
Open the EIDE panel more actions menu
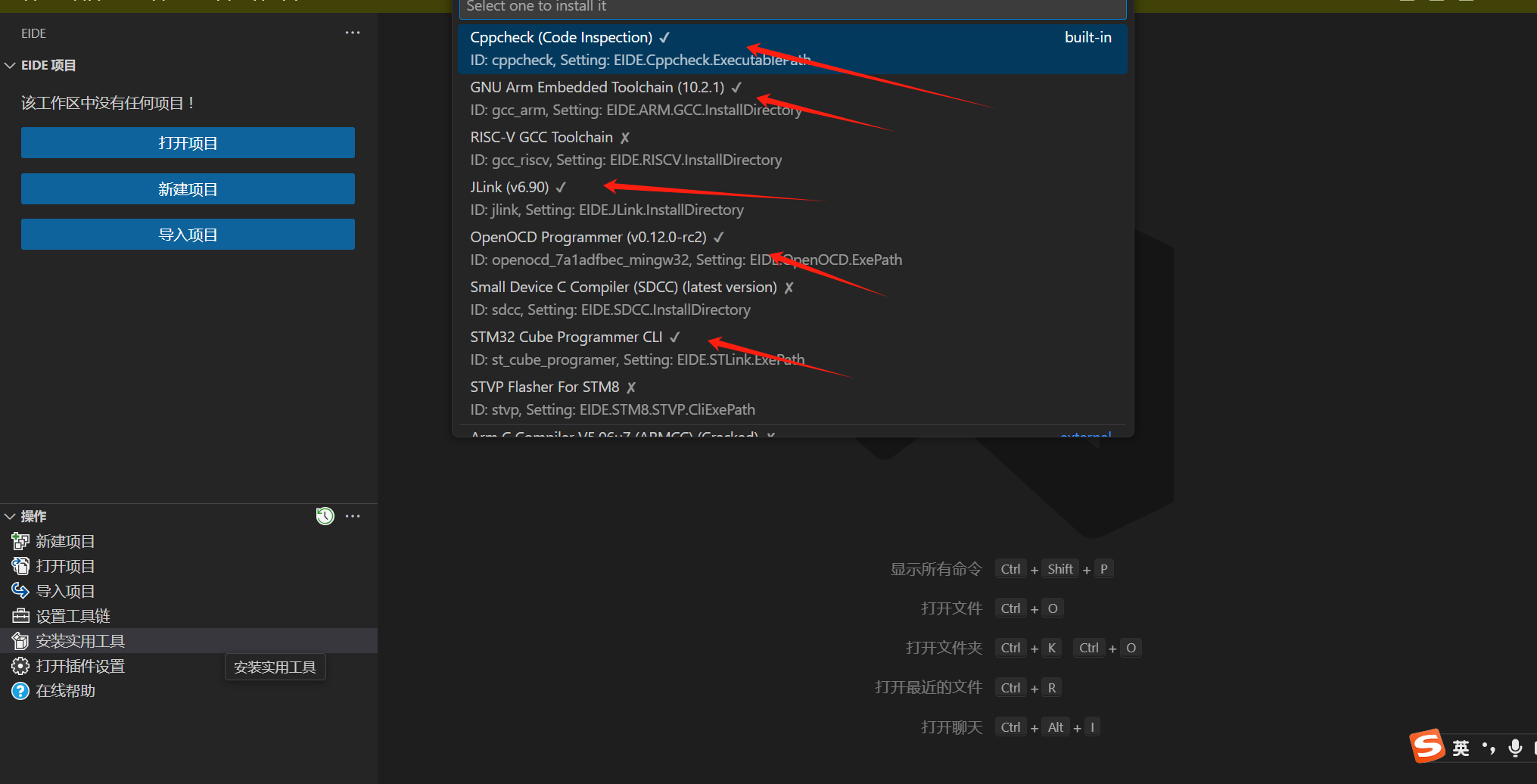[x=353, y=33]
